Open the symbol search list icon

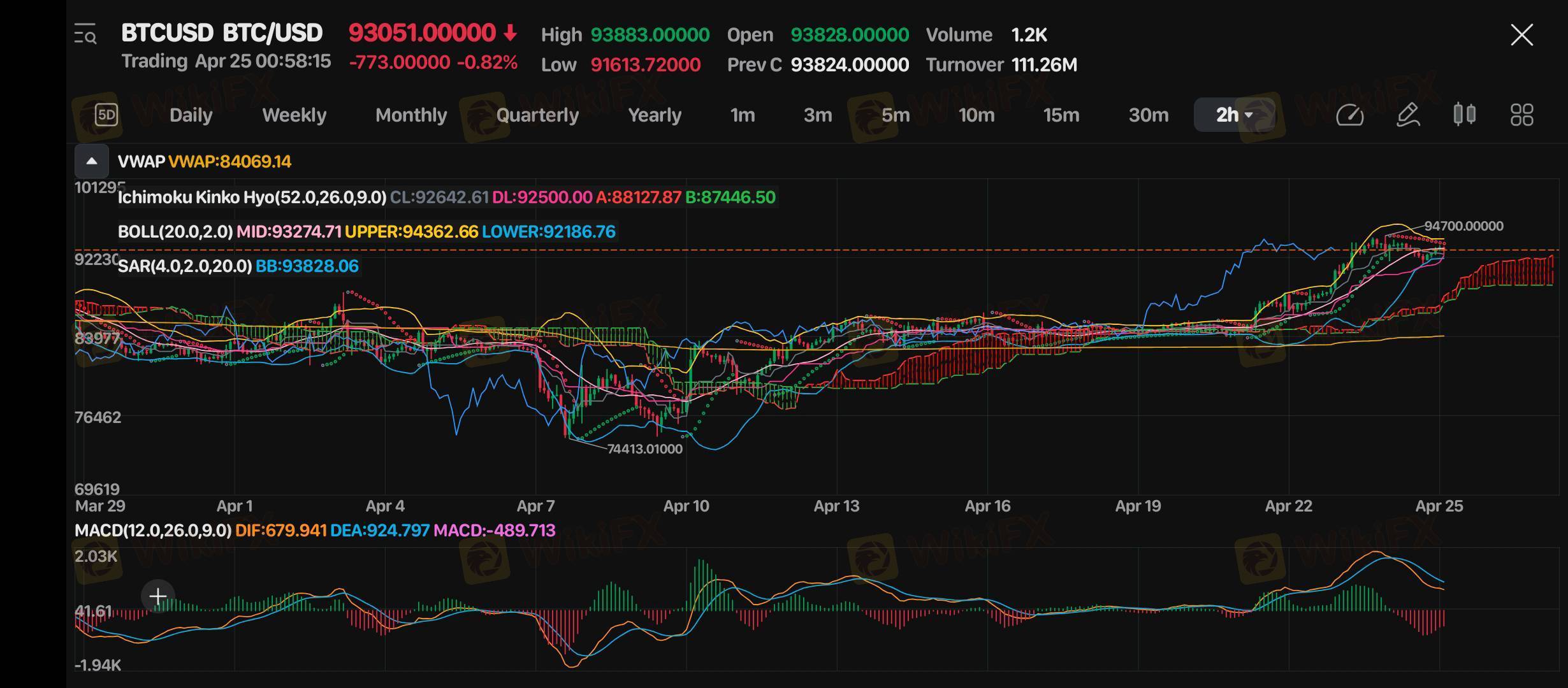pyautogui.click(x=85, y=34)
